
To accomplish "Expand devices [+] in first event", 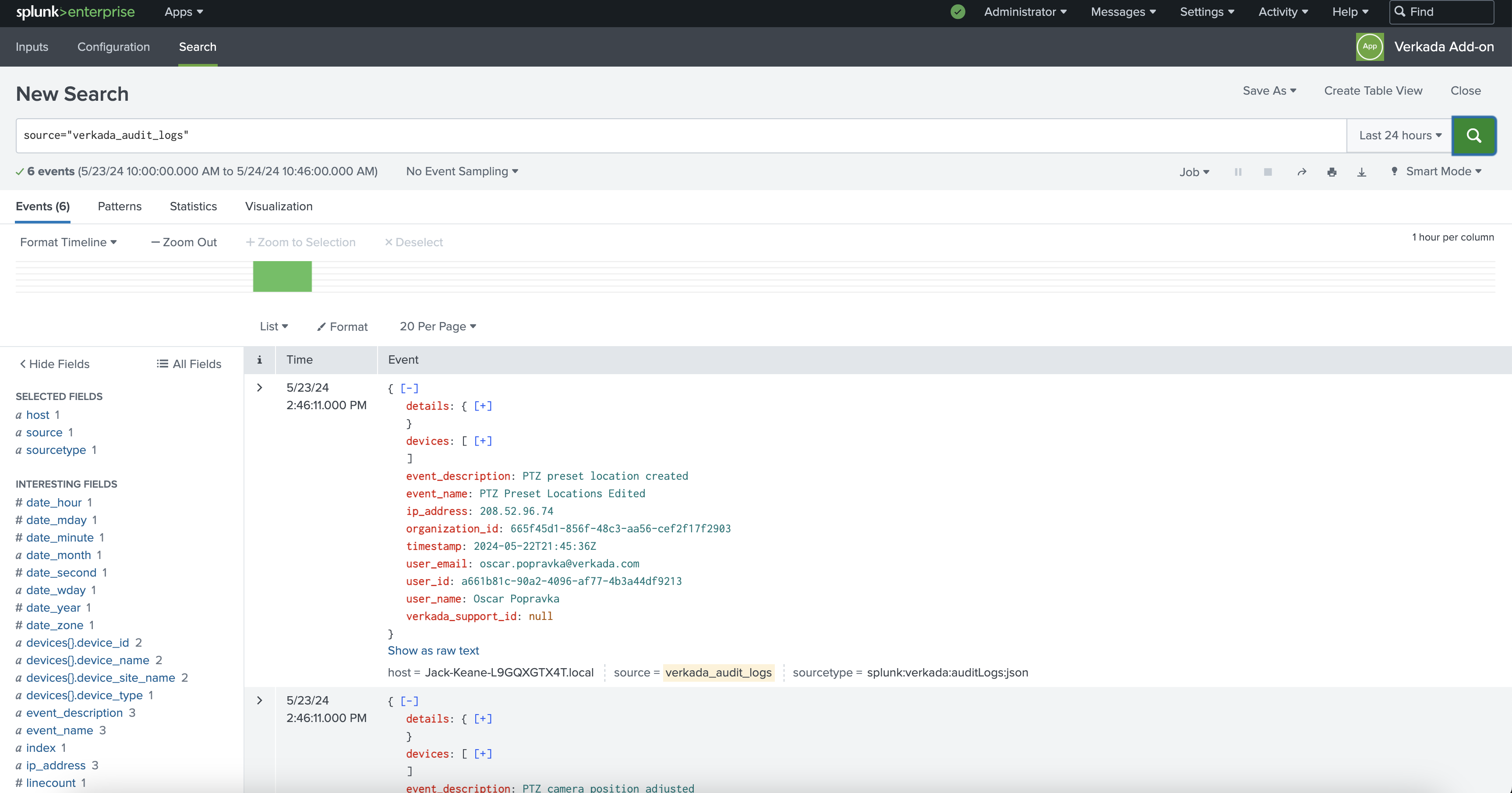I will pos(483,441).
